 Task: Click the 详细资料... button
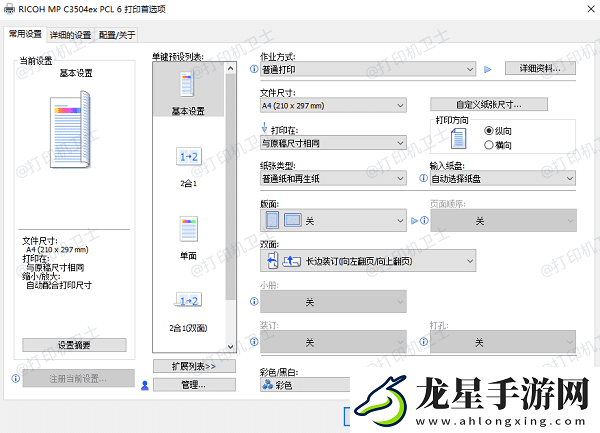(x=540, y=68)
